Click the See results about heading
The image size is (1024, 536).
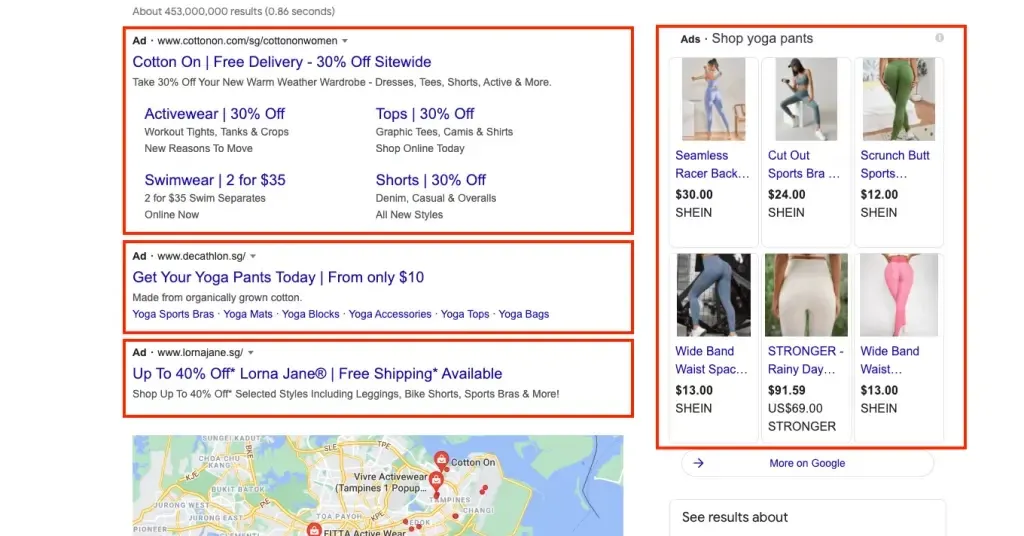coord(735,517)
